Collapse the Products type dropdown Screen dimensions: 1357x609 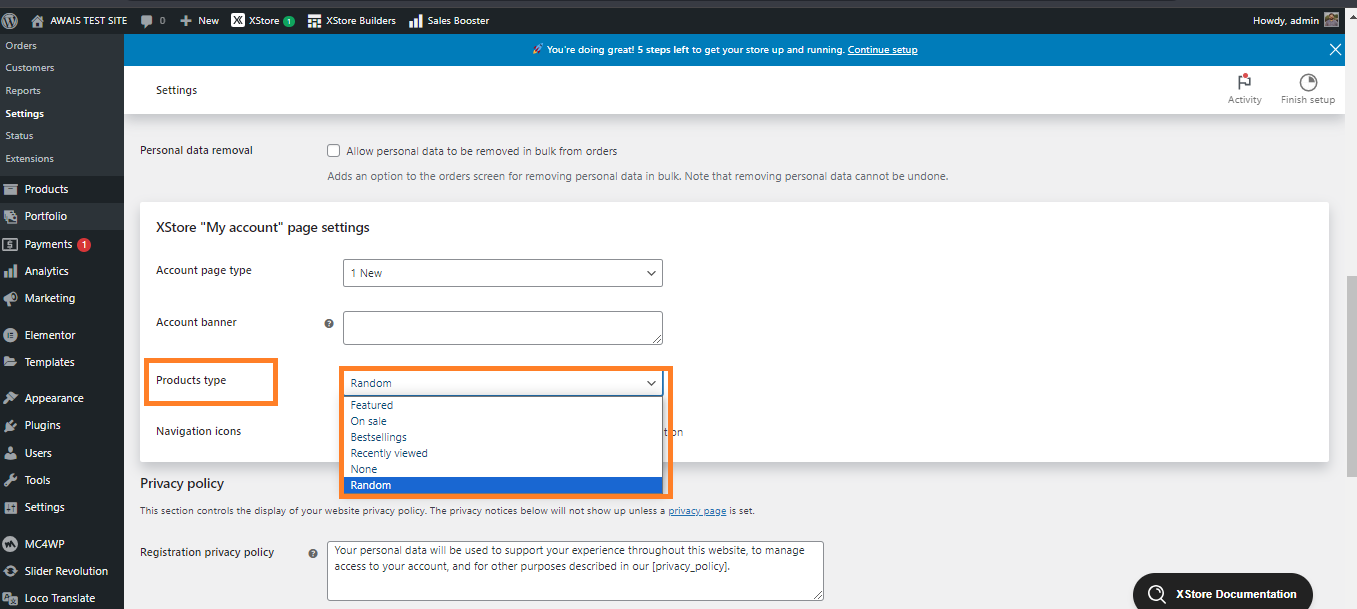coord(503,383)
